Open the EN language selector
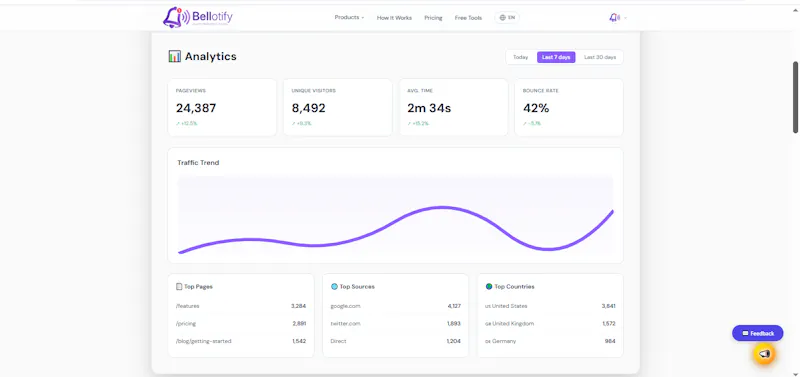 [507, 17]
